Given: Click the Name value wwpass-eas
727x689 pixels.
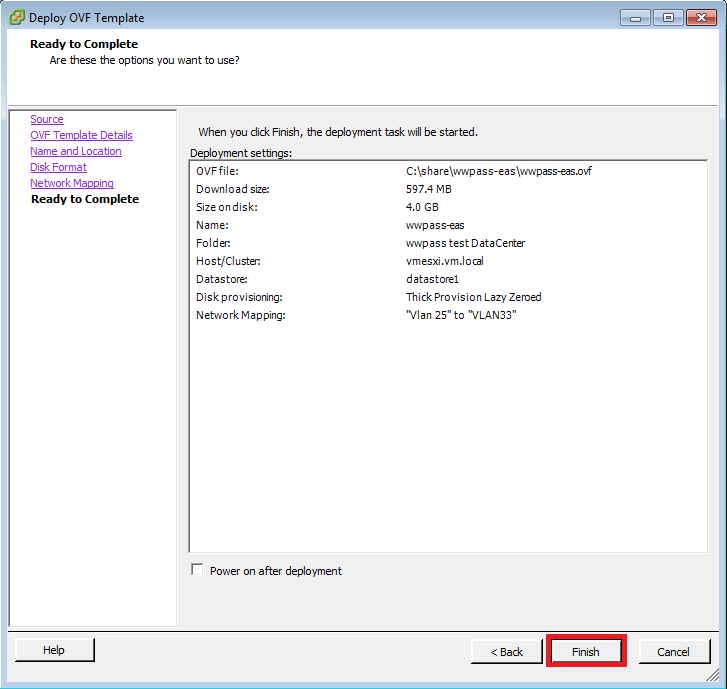Looking at the screenshot, I should (x=435, y=225).
